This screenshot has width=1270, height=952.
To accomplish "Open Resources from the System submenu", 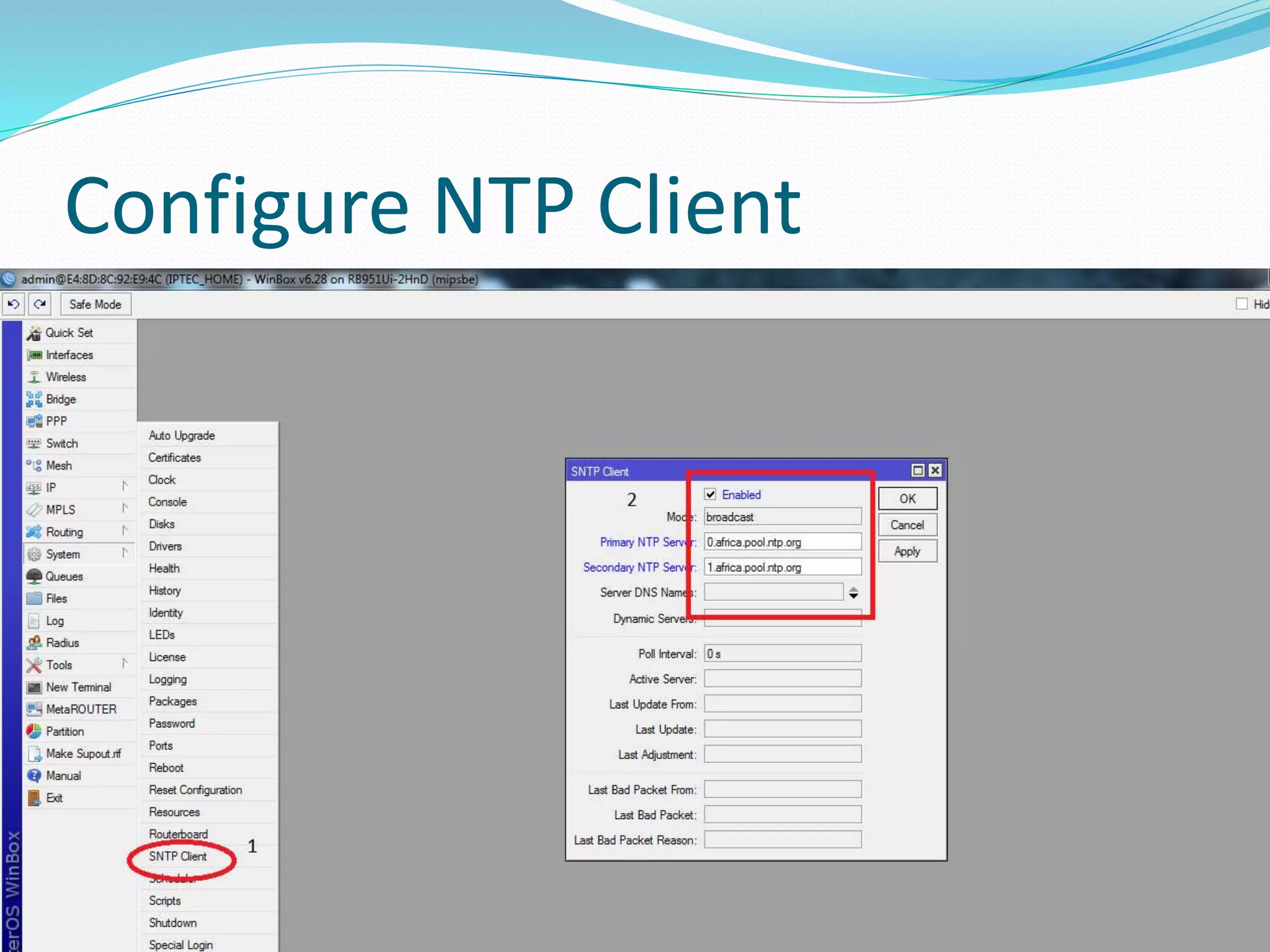I will [174, 813].
